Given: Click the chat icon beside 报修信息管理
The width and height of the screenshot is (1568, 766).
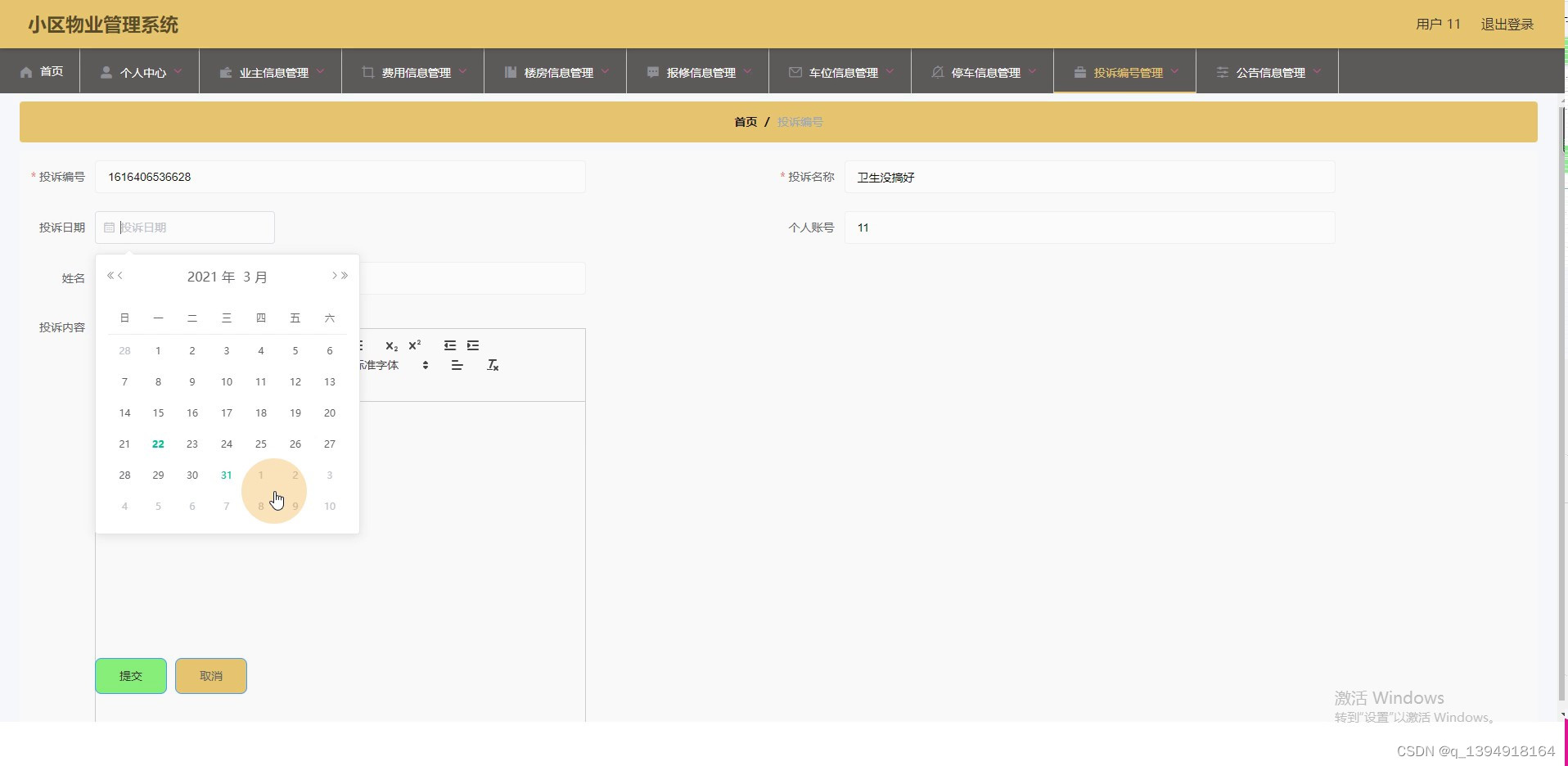Looking at the screenshot, I should click(653, 72).
